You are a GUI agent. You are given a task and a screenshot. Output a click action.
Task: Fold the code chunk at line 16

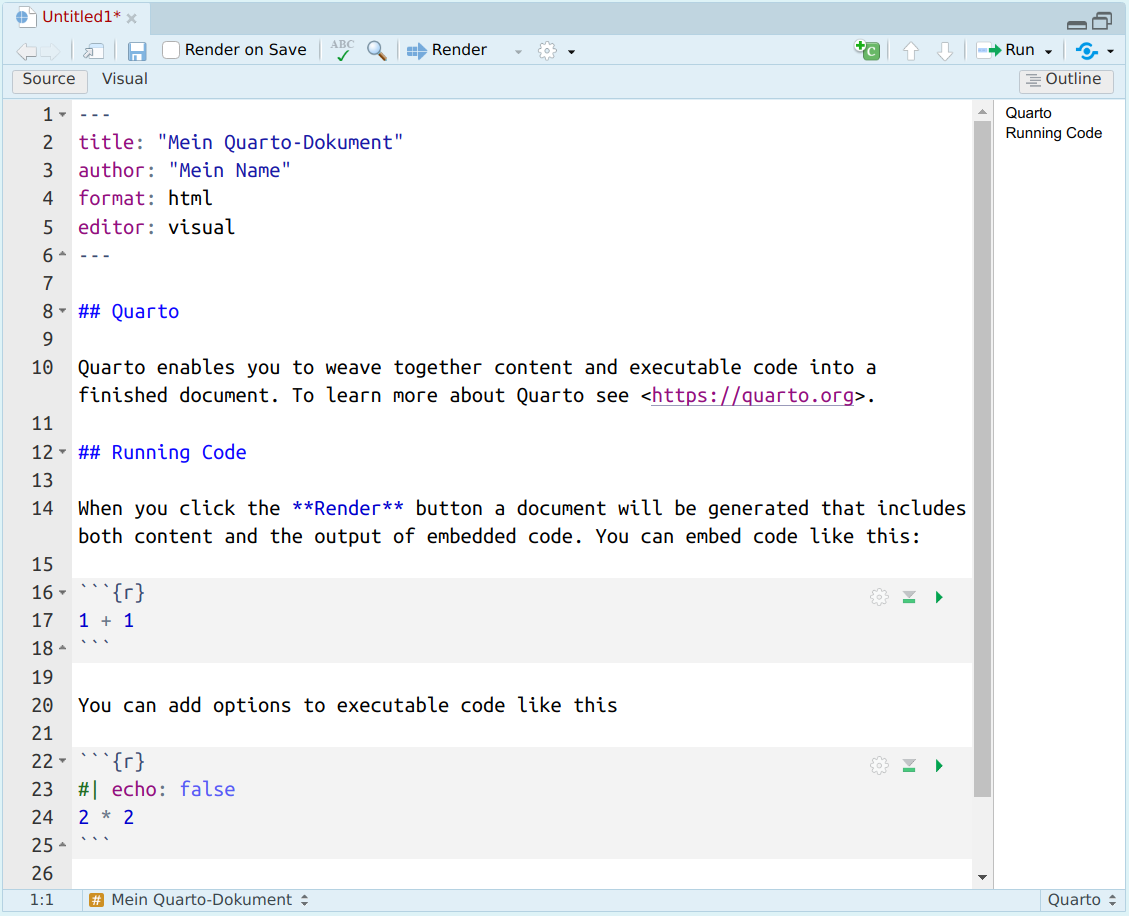(x=63, y=593)
